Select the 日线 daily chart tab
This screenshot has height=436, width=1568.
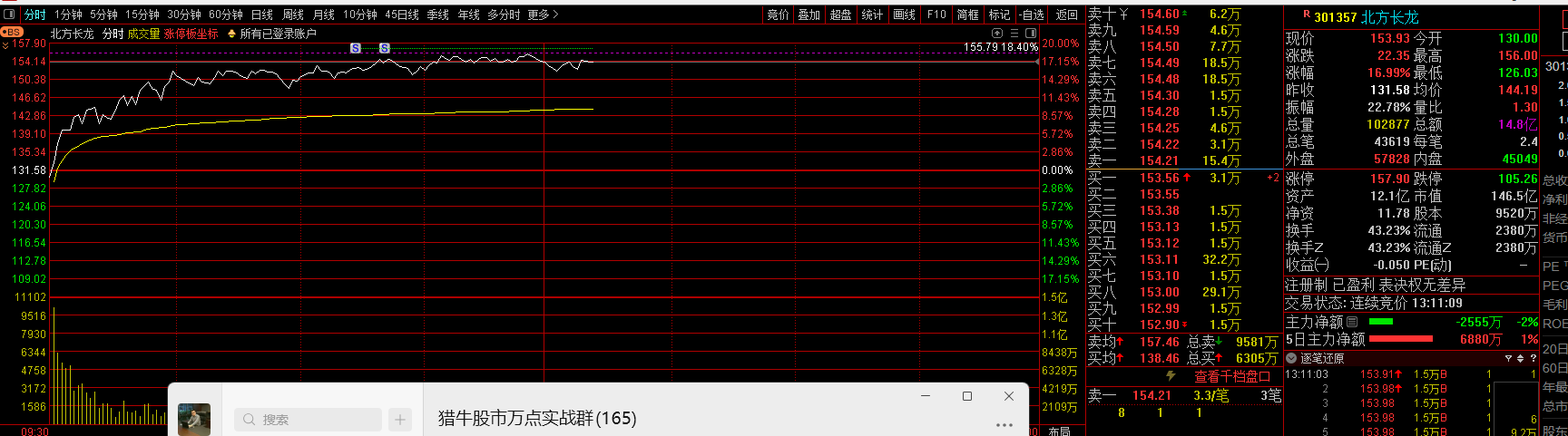coord(261,15)
